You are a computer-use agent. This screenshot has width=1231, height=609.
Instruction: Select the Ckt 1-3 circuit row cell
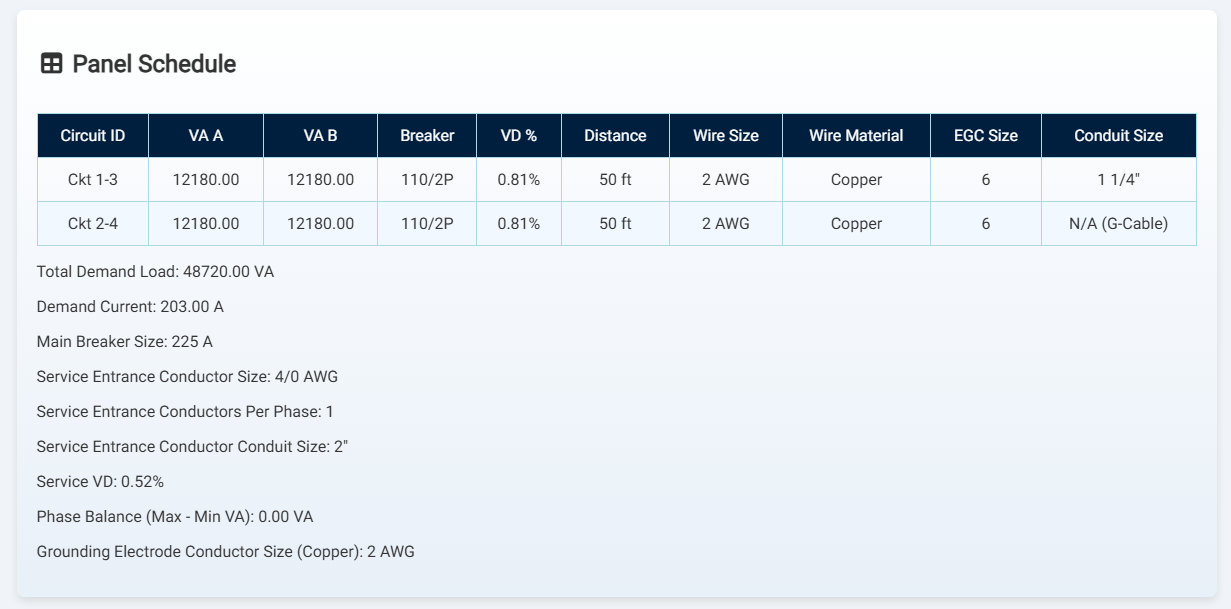pyautogui.click(x=93, y=180)
